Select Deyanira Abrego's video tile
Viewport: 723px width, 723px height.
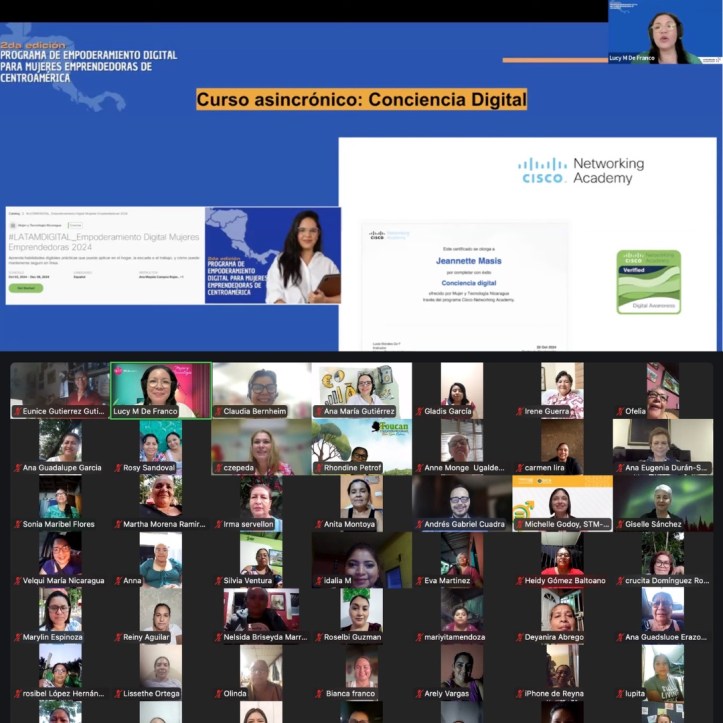[x=562, y=616]
